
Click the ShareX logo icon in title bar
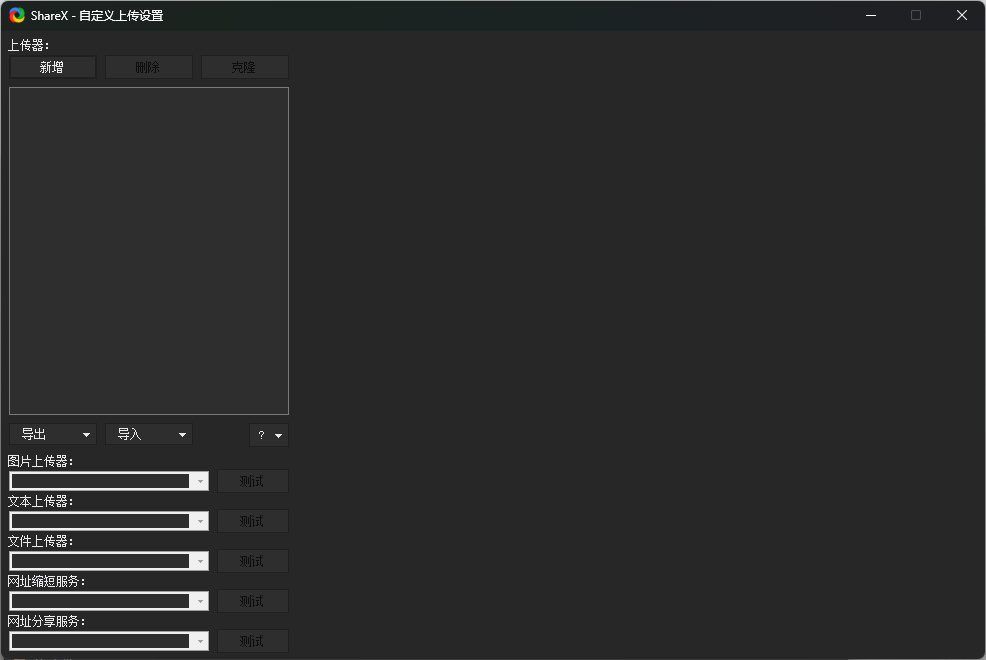(x=17, y=15)
